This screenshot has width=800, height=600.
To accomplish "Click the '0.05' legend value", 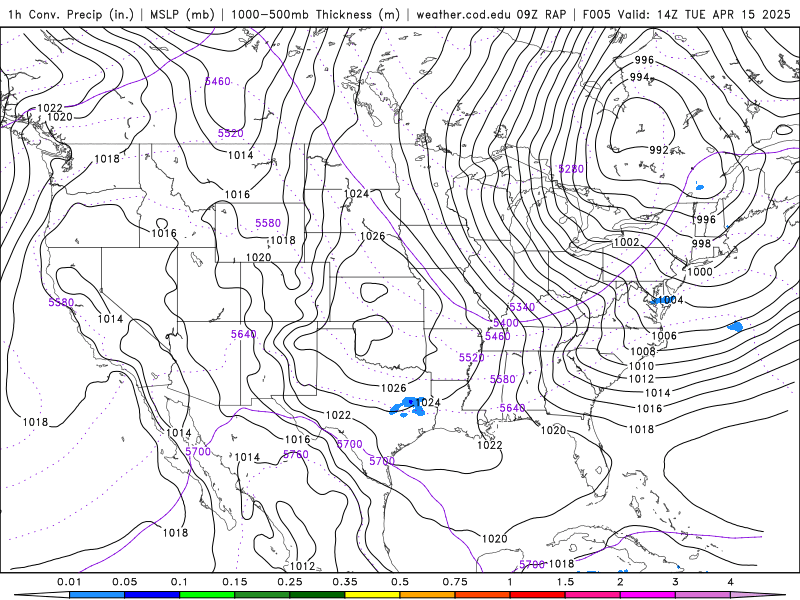I will pos(124,582).
